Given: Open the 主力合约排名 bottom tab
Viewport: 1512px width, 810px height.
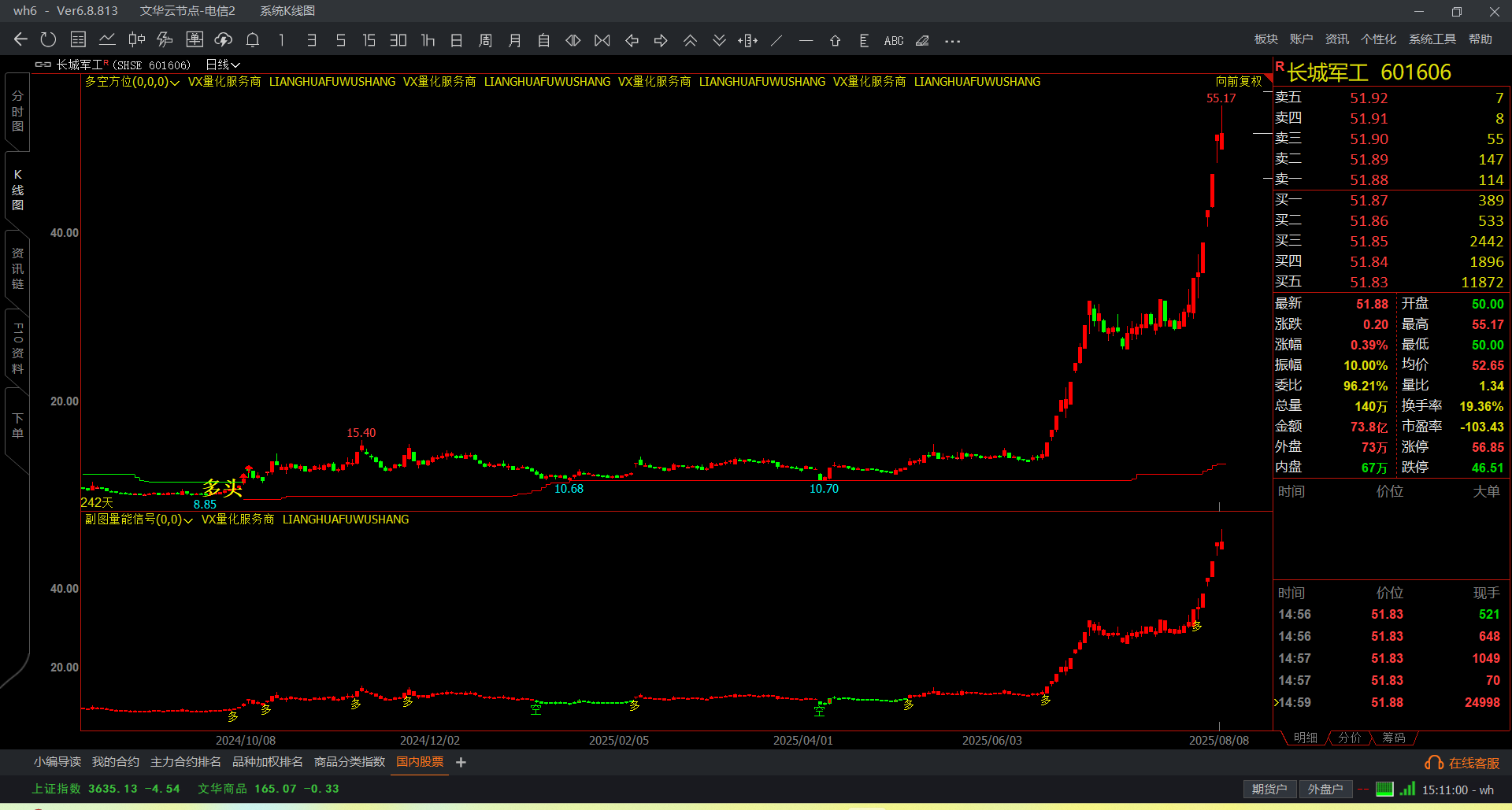Looking at the screenshot, I should (186, 762).
